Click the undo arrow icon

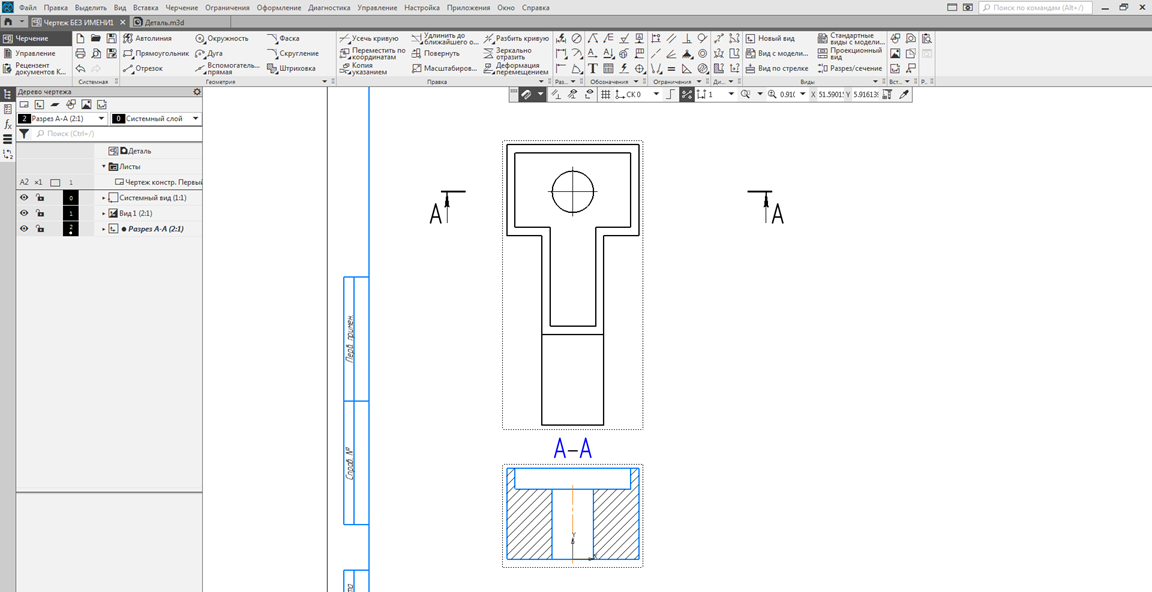pyautogui.click(x=81, y=68)
